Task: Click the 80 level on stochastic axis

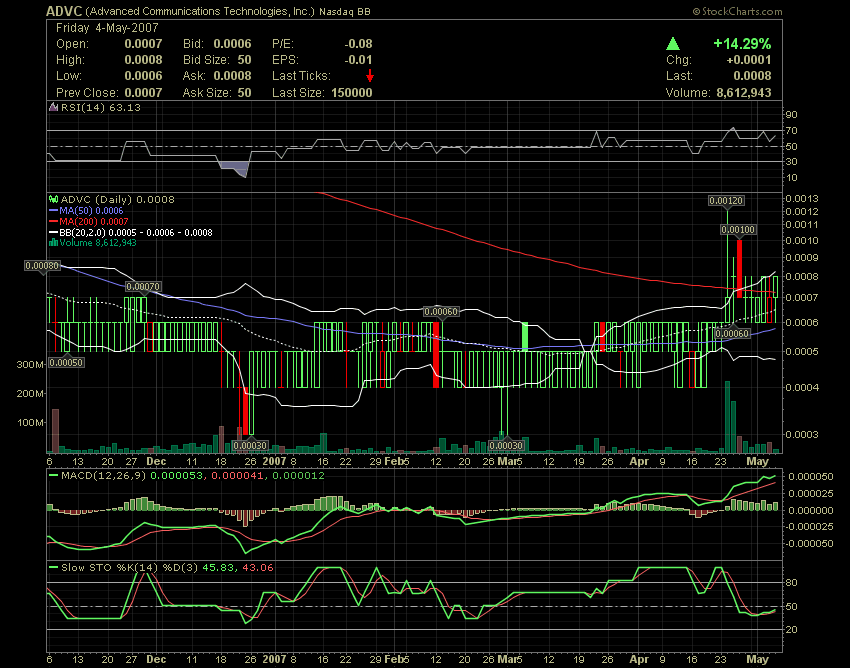Action: point(791,583)
